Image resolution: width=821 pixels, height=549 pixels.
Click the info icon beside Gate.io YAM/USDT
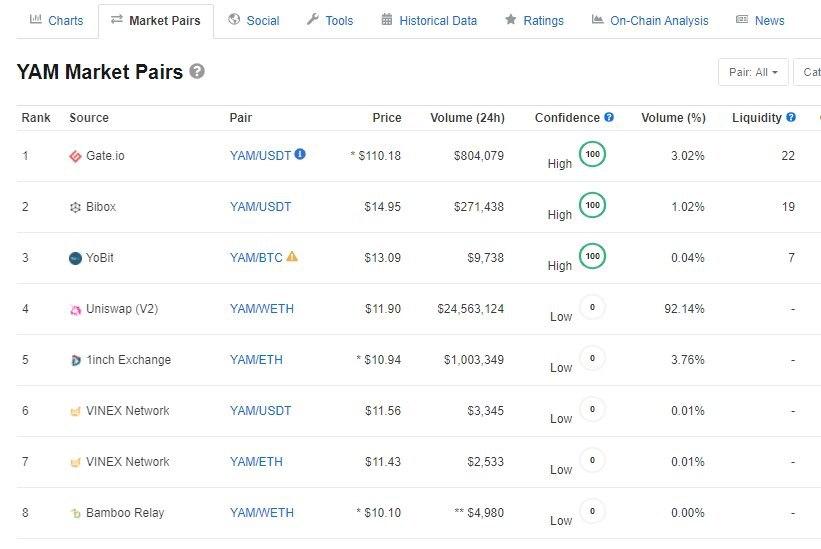(300, 154)
